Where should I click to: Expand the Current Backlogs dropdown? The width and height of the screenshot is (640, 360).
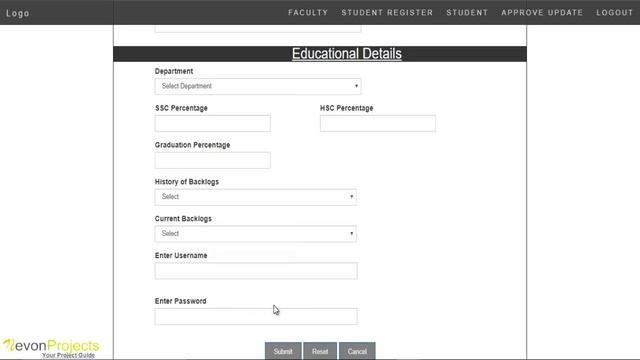click(256, 234)
